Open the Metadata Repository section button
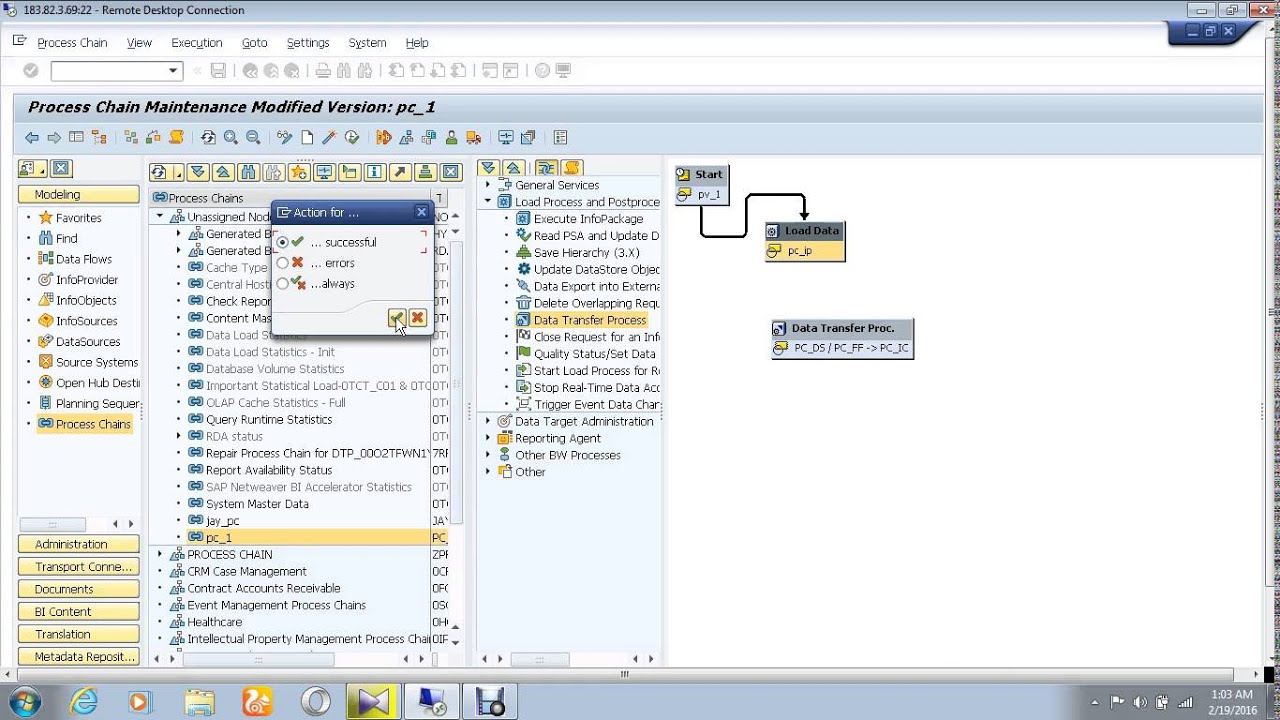 pos(79,657)
